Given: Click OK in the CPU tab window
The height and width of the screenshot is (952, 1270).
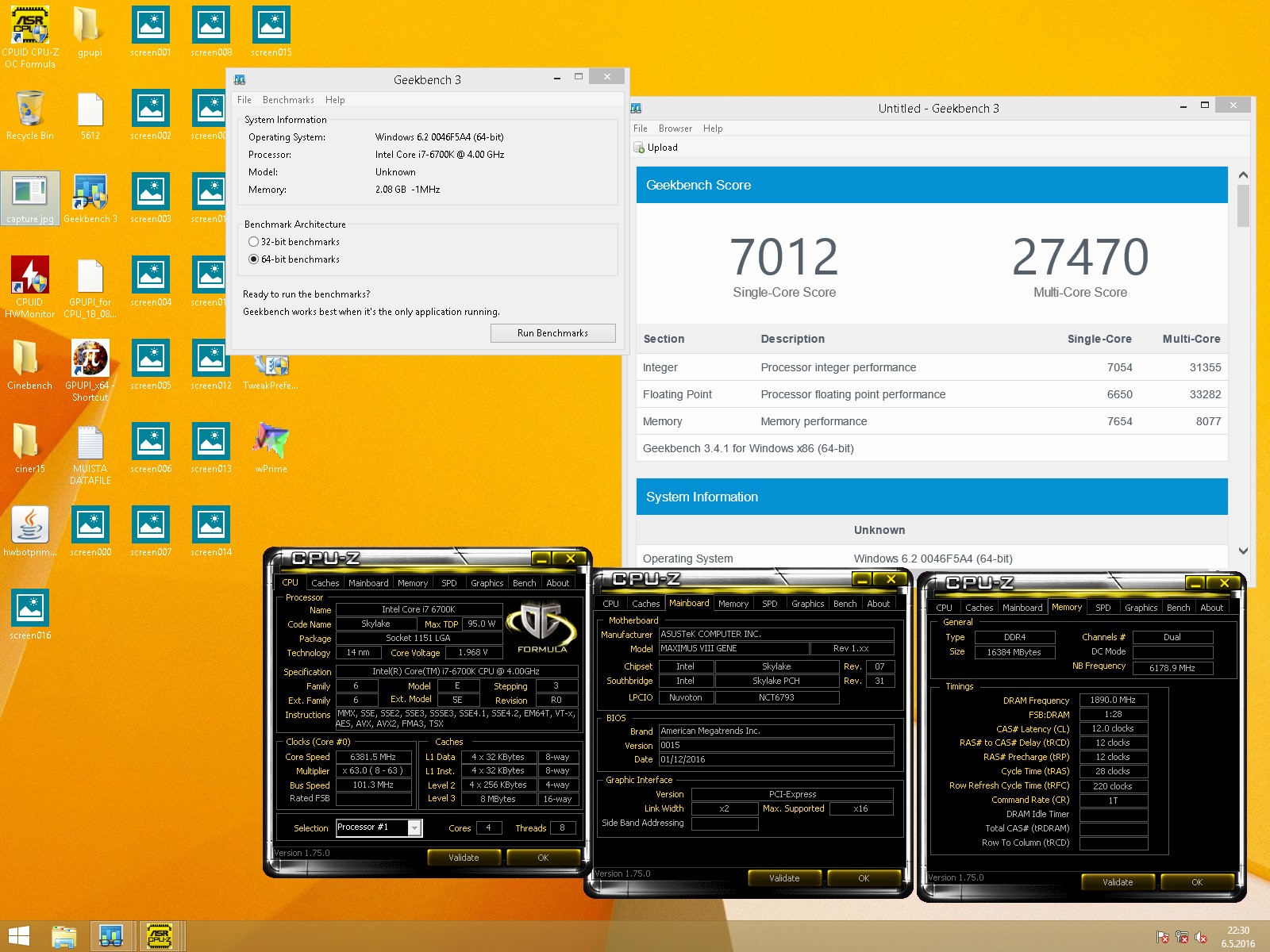Looking at the screenshot, I should point(543,858).
